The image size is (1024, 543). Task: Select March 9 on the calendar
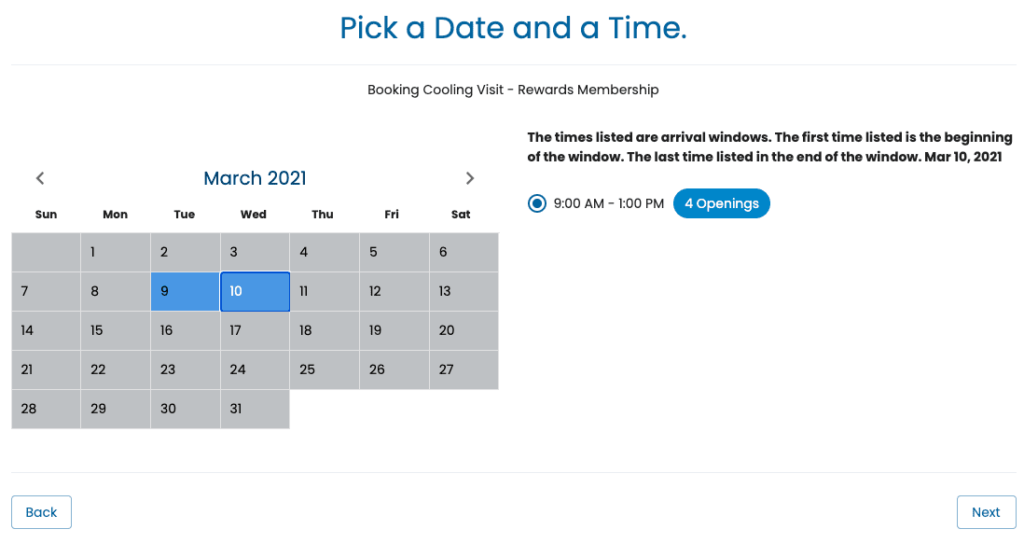(185, 292)
